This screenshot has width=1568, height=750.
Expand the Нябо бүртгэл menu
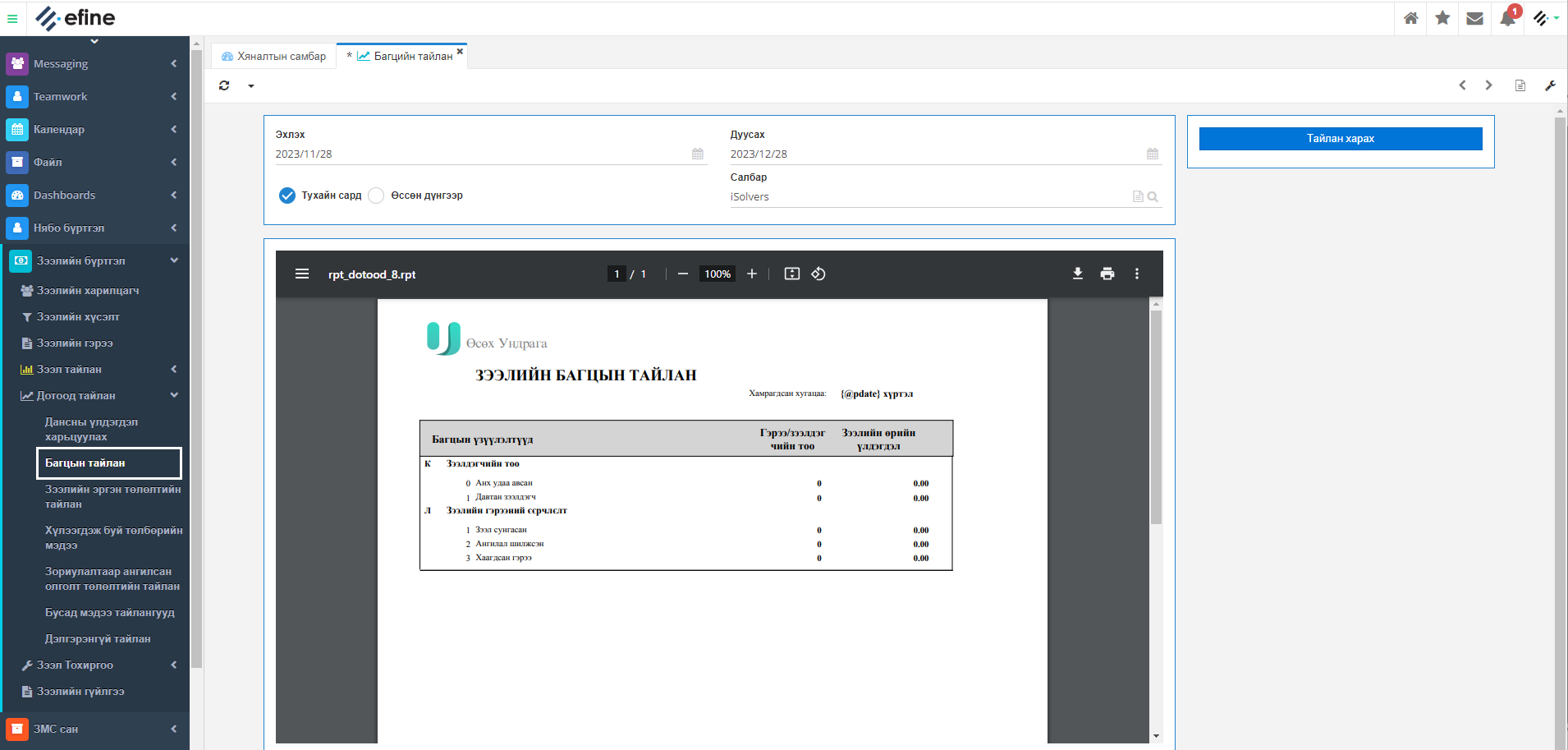(x=174, y=228)
